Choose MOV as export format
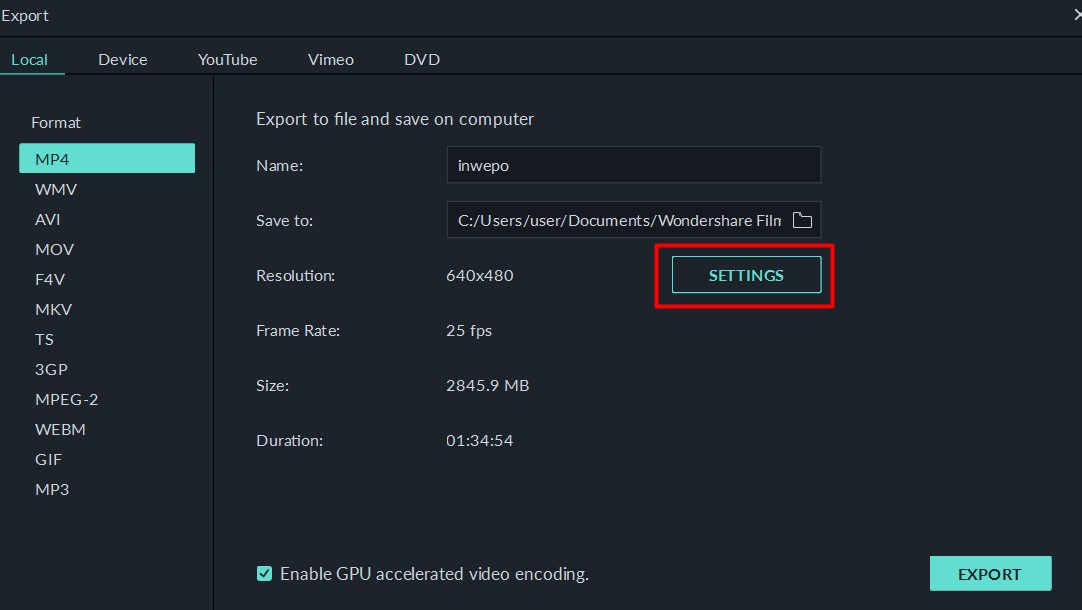The image size is (1082, 610). point(54,249)
